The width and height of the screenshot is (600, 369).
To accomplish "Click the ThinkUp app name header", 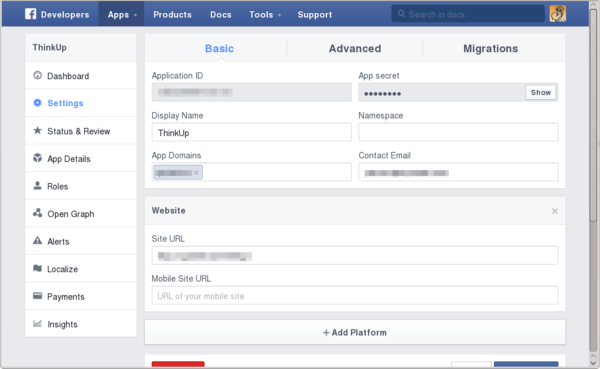I will (x=49, y=47).
